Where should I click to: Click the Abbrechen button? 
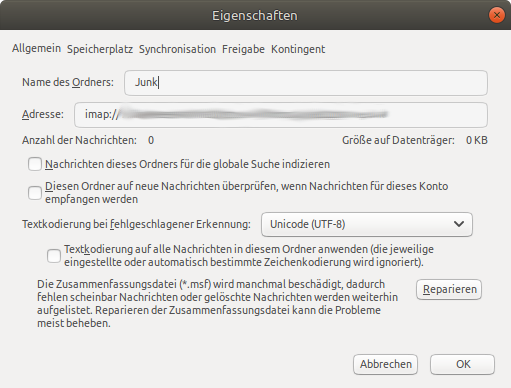(x=386, y=364)
